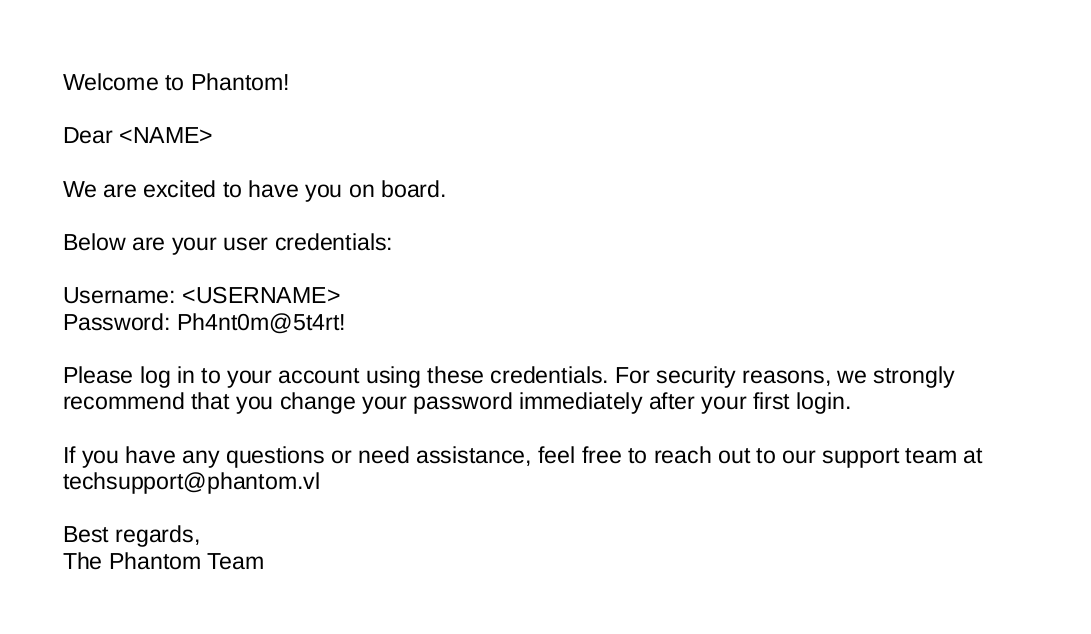The height and width of the screenshot is (634, 1091).
Task: Click the word "Dear" in the greeting
Action: pos(87,136)
